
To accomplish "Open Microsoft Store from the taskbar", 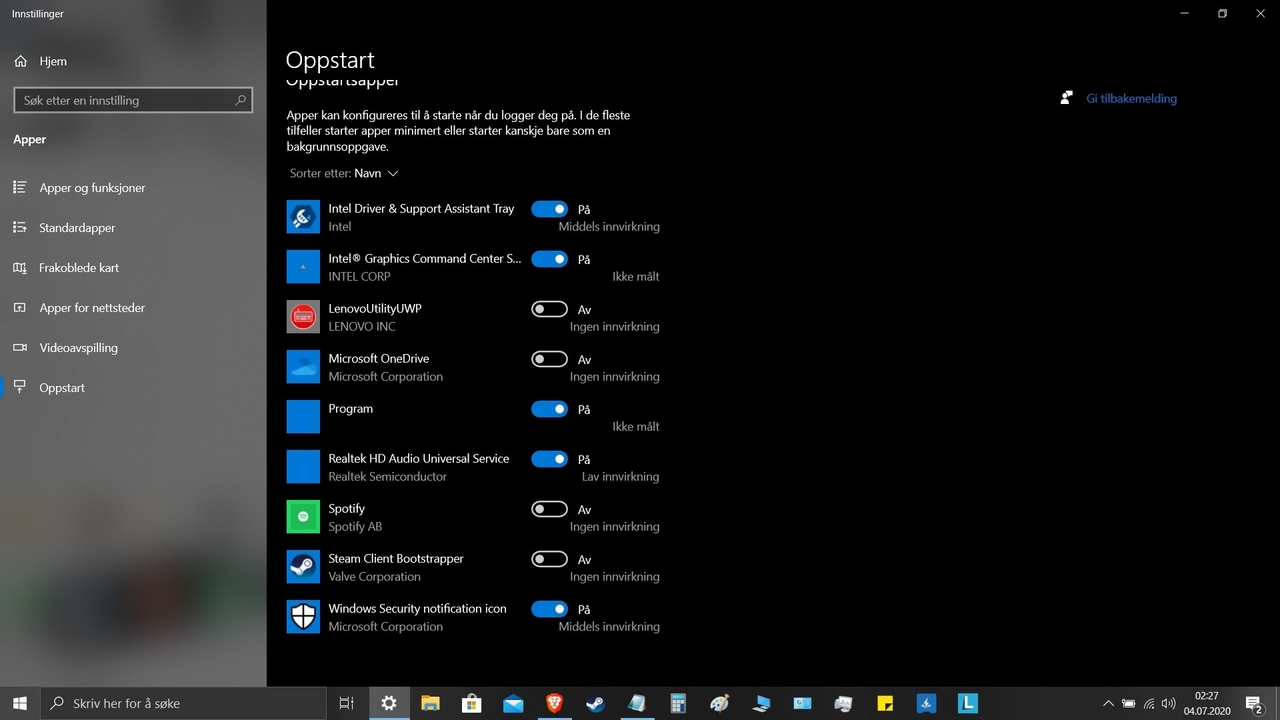I will click(x=471, y=703).
